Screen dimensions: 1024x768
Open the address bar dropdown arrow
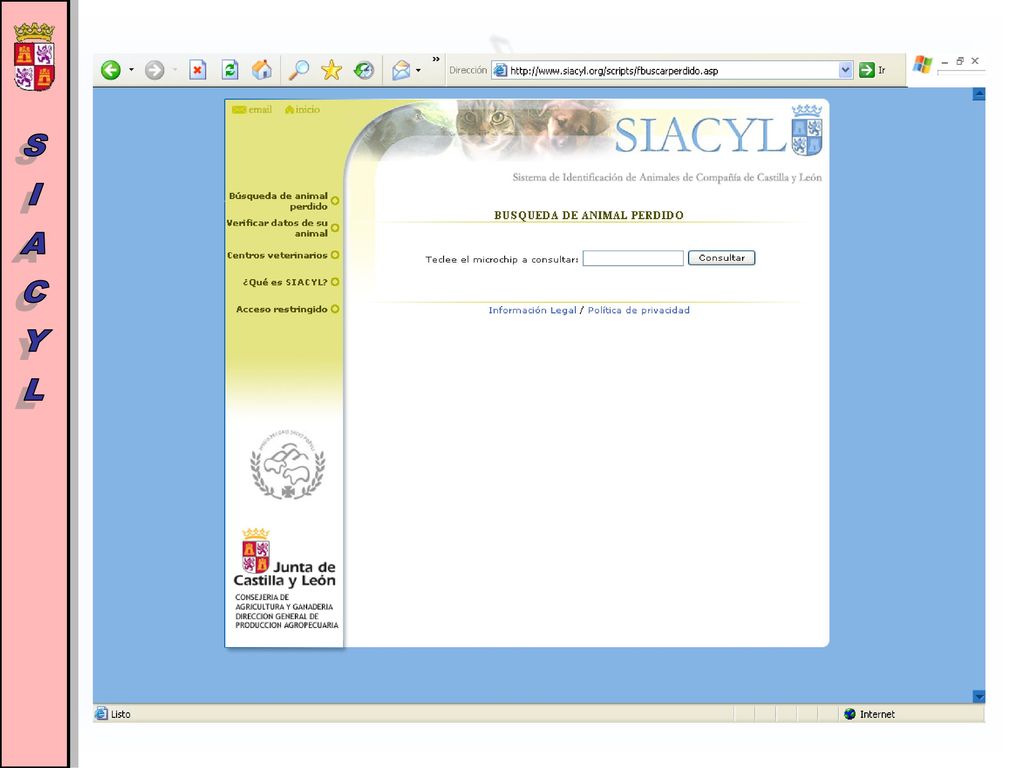pyautogui.click(x=846, y=70)
